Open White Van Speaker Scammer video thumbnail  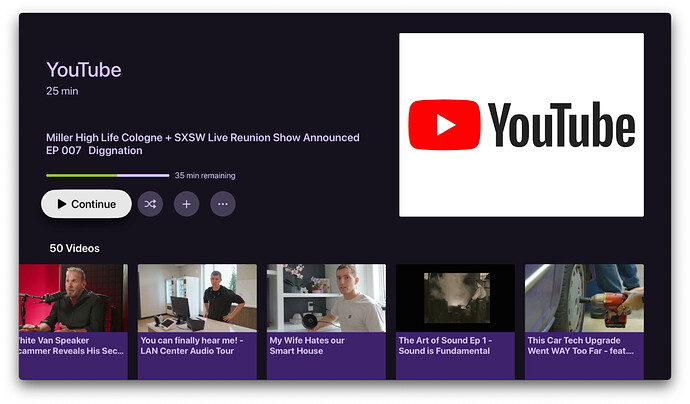73,297
